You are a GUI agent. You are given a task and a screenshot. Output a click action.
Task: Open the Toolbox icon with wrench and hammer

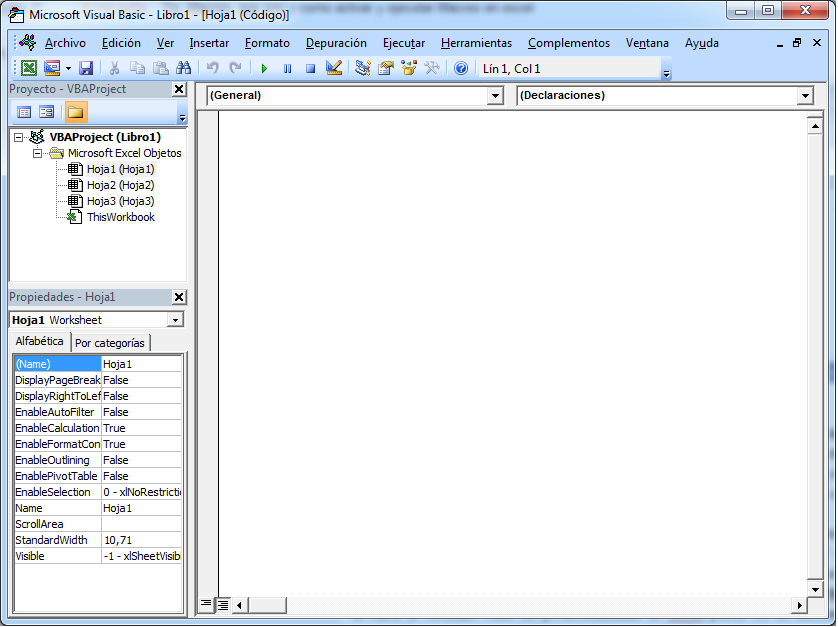click(x=432, y=68)
